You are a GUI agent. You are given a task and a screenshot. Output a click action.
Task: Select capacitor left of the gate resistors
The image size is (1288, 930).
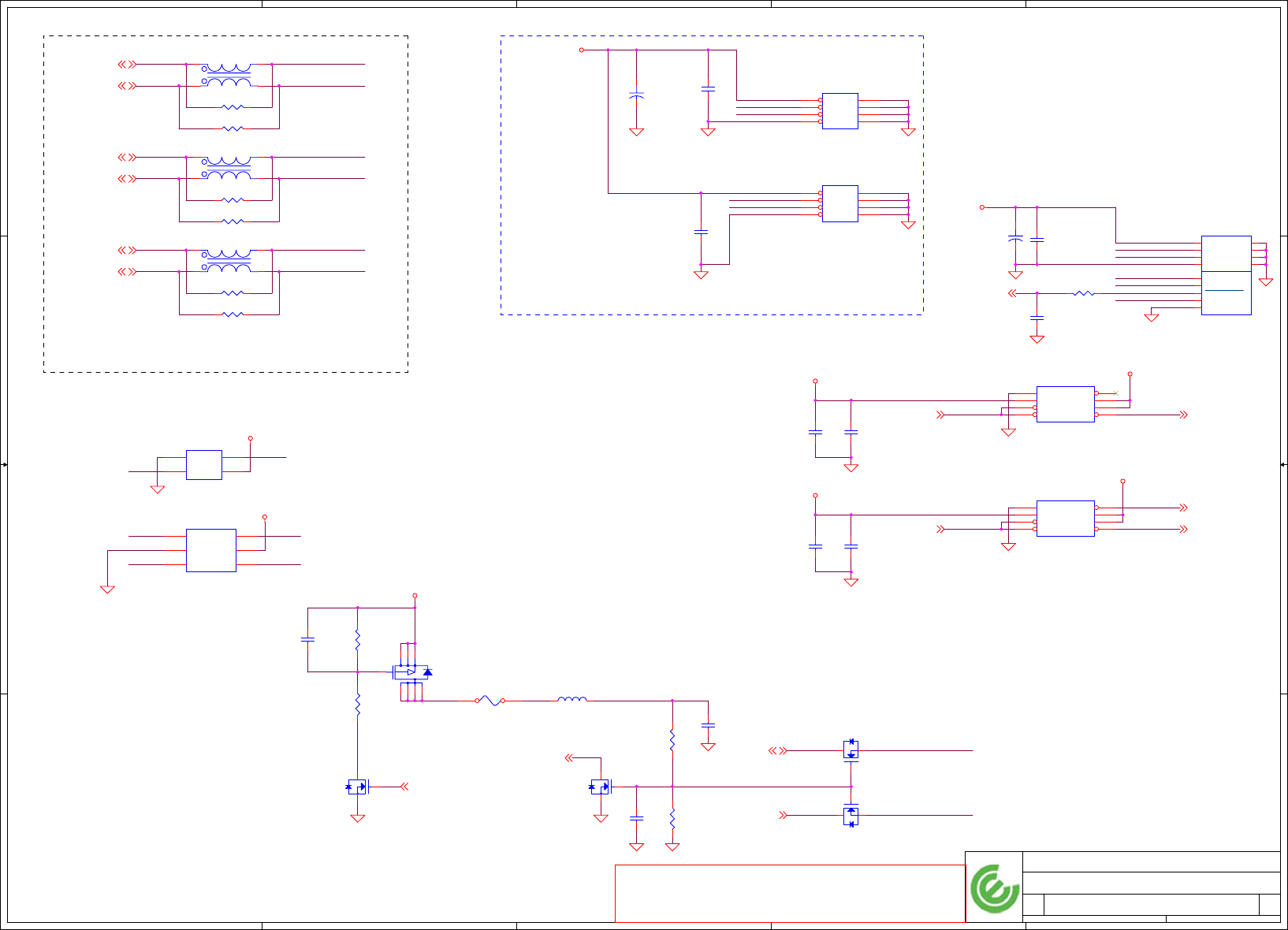tap(308, 639)
